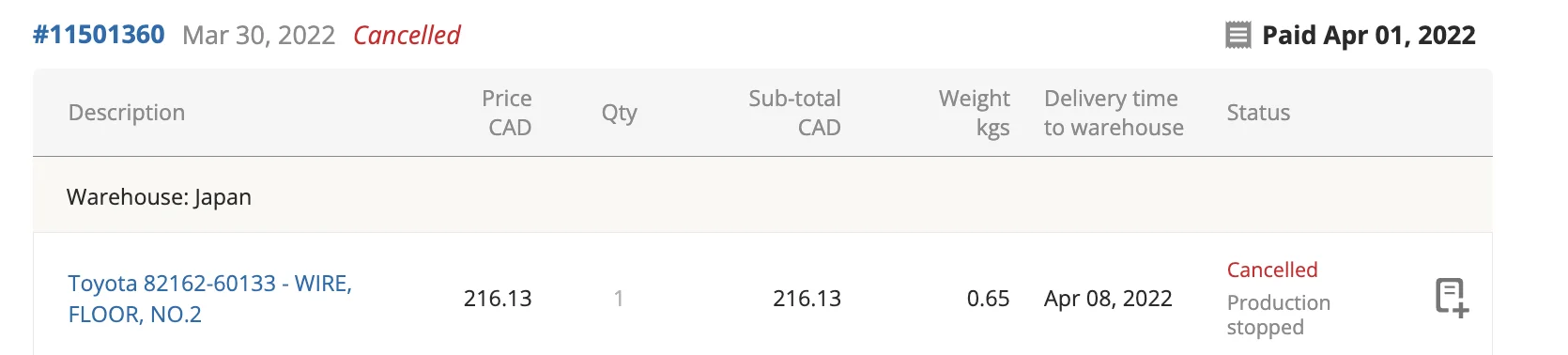Select the Description column header
The height and width of the screenshot is (355, 1568).
[127, 113]
